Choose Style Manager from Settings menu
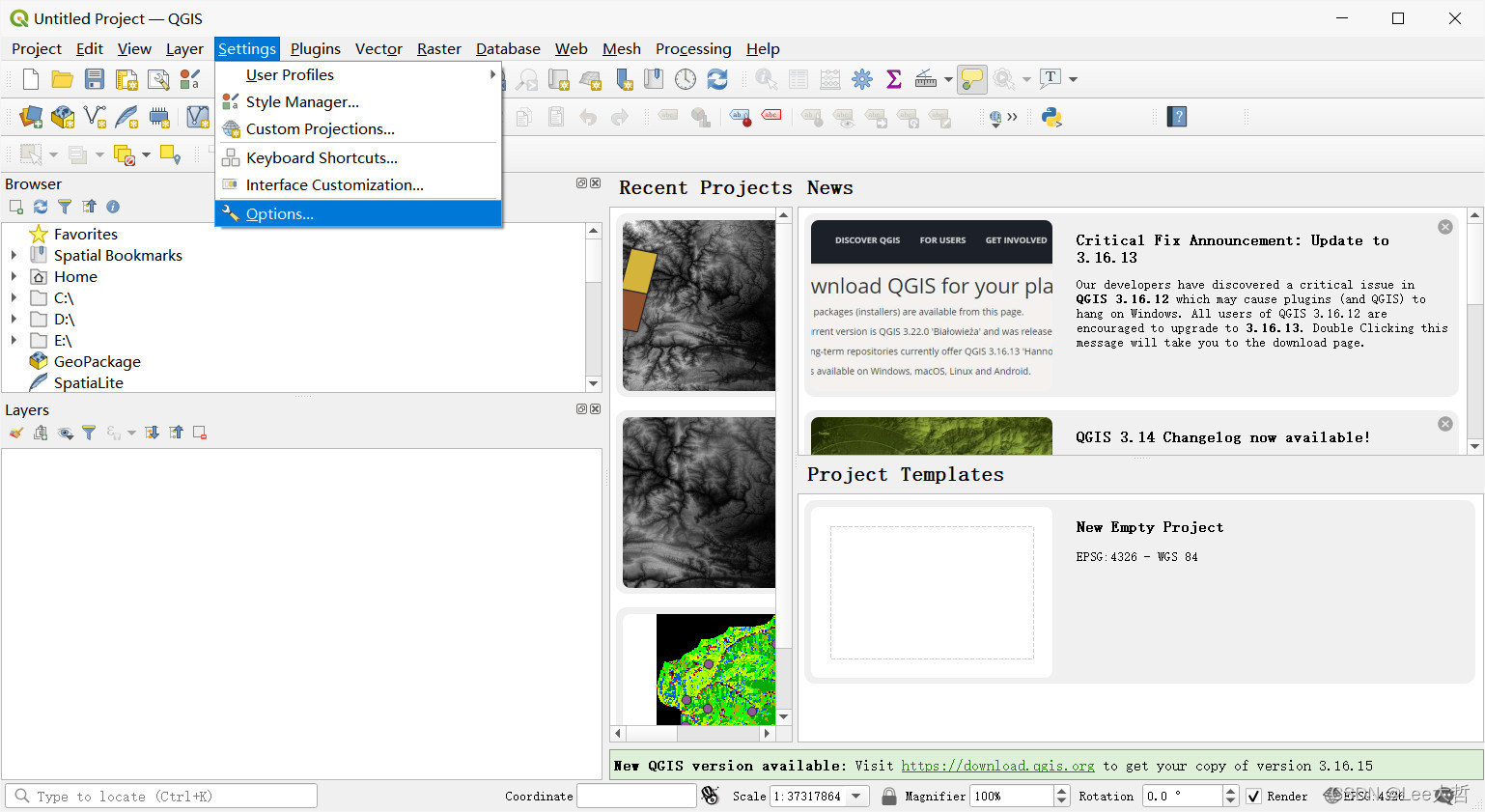 pos(358,101)
